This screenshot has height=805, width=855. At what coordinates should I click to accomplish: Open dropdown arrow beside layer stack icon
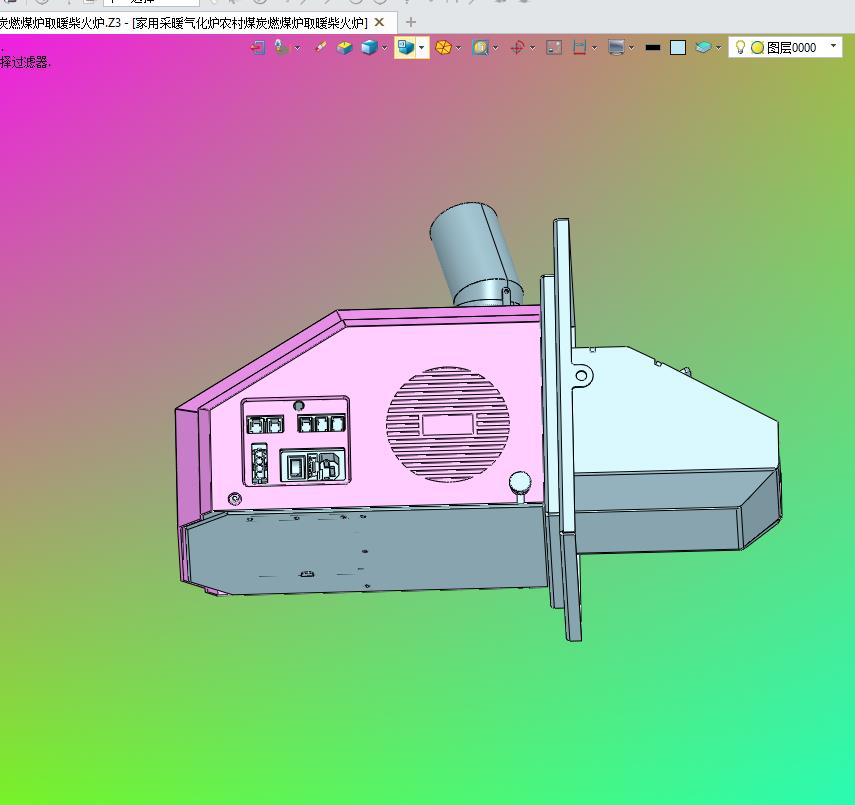coord(719,48)
